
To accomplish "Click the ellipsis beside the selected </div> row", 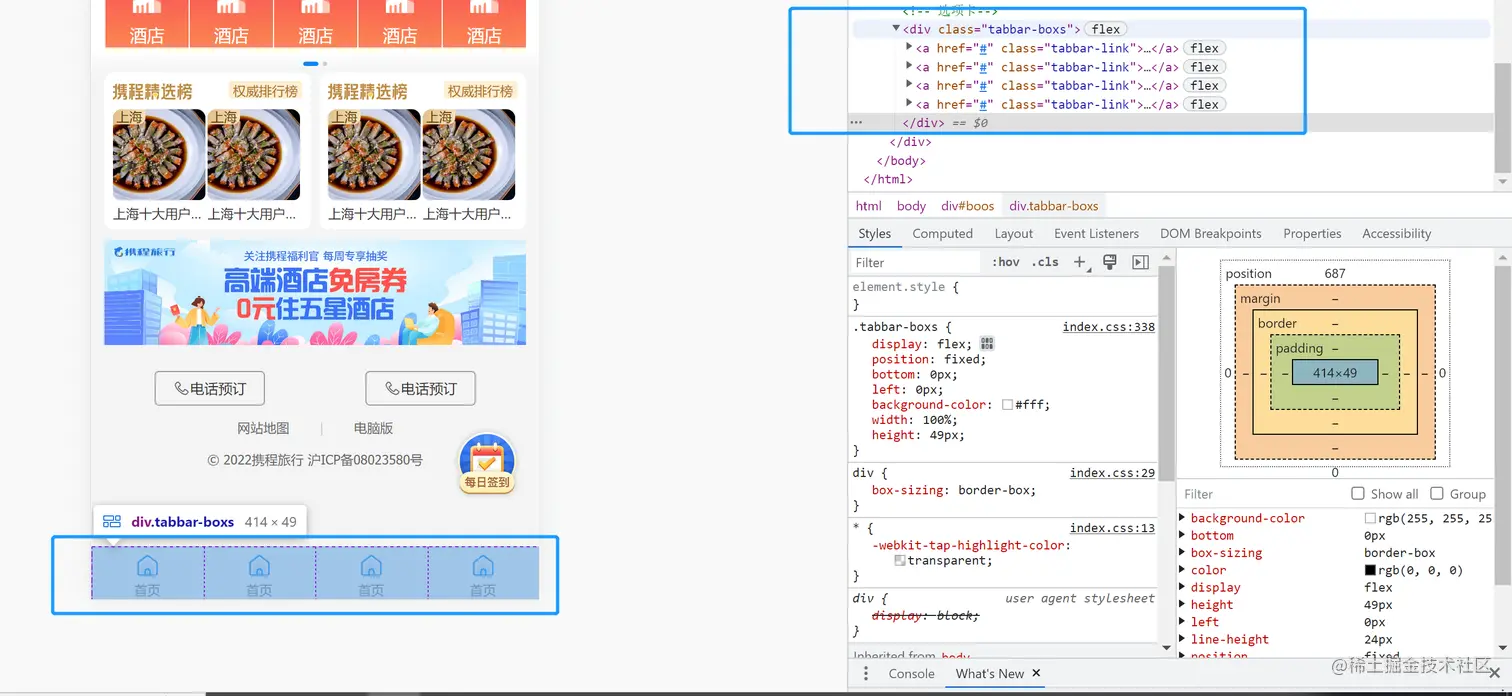I will [856, 123].
